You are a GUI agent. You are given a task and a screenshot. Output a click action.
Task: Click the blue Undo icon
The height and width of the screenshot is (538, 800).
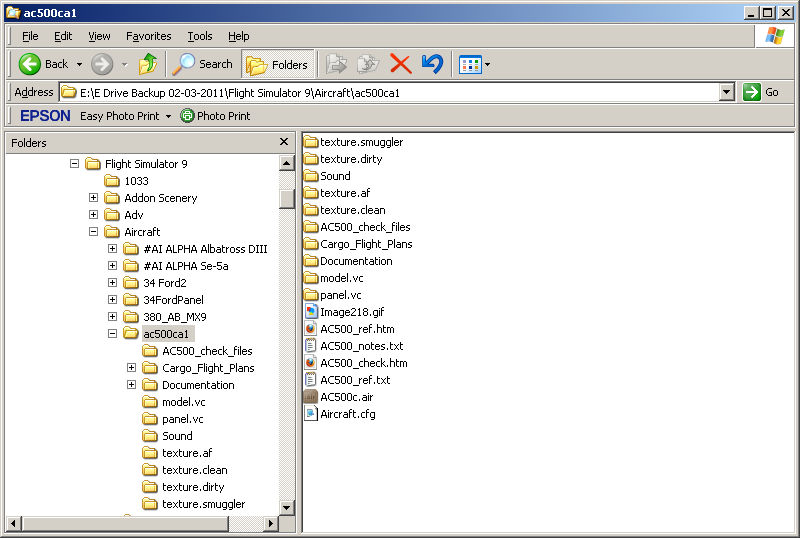point(433,64)
